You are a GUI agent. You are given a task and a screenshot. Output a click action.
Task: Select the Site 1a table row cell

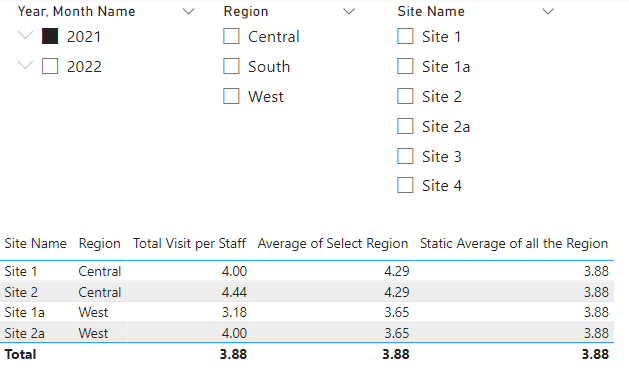pos(24,312)
